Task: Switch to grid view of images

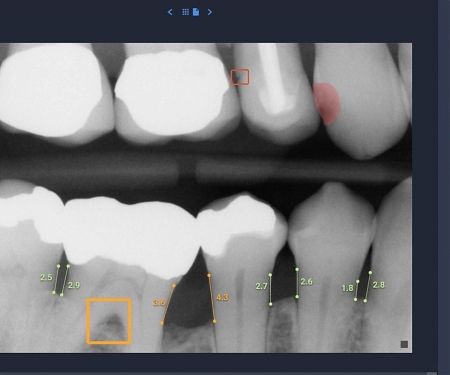Action: [x=186, y=12]
